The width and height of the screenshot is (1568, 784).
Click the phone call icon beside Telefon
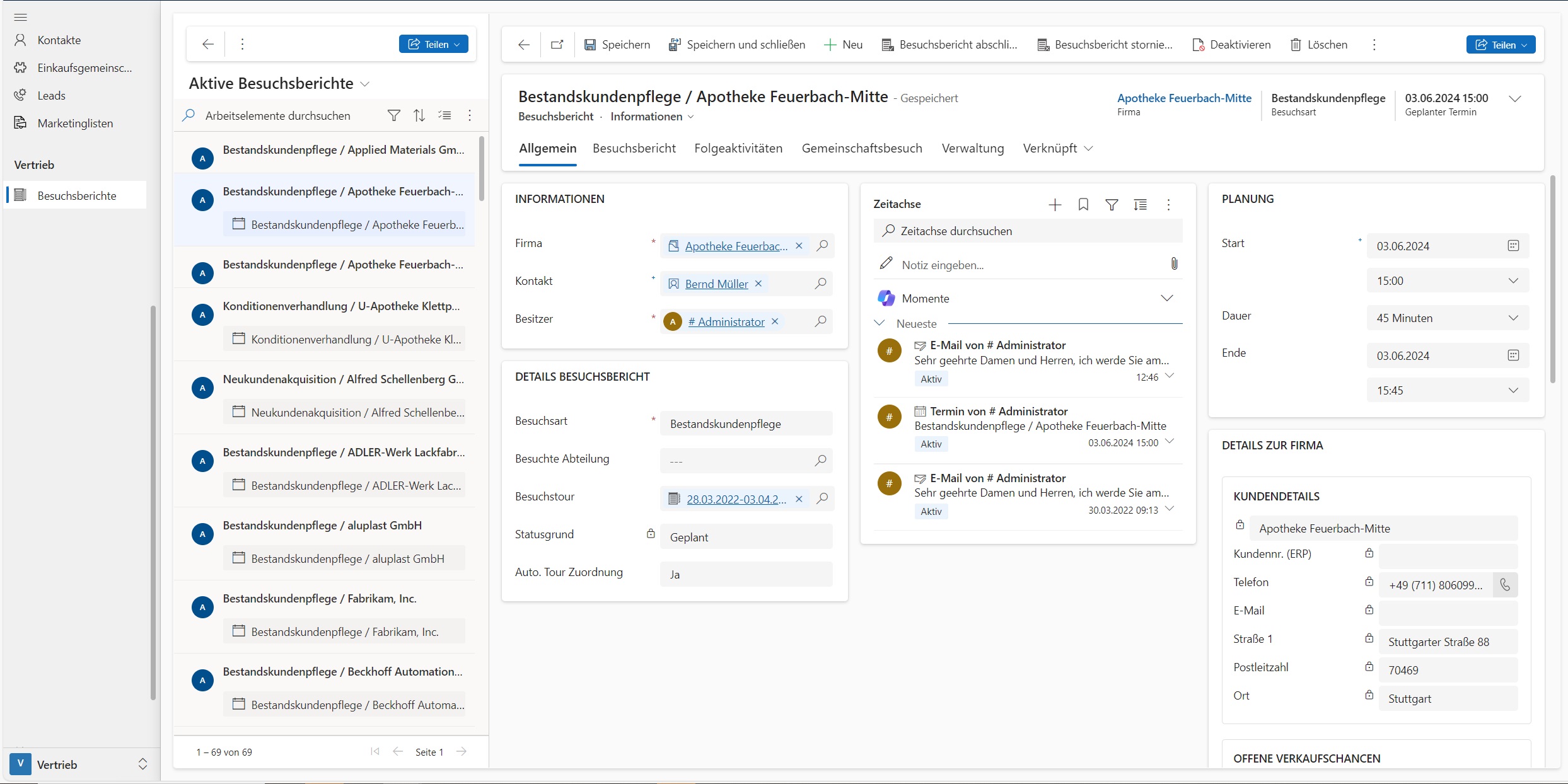click(x=1505, y=585)
